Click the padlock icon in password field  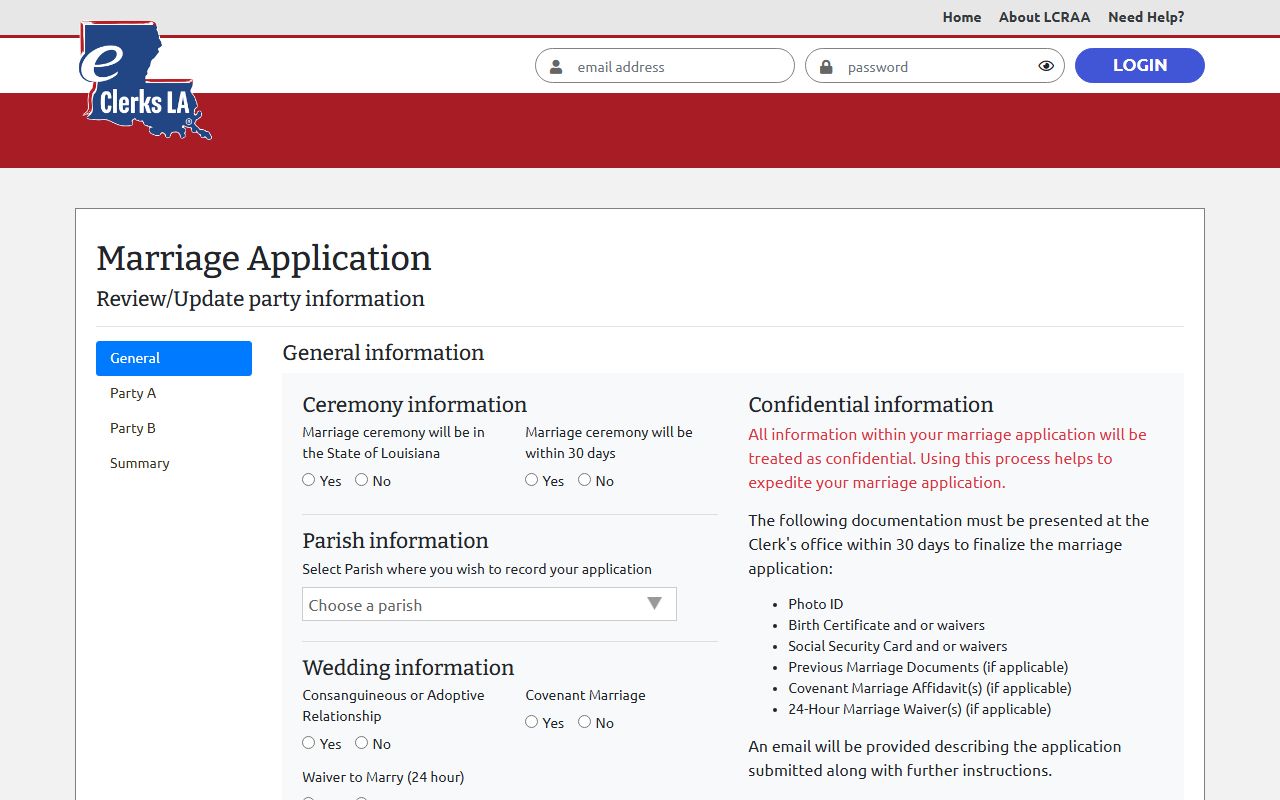(x=826, y=67)
